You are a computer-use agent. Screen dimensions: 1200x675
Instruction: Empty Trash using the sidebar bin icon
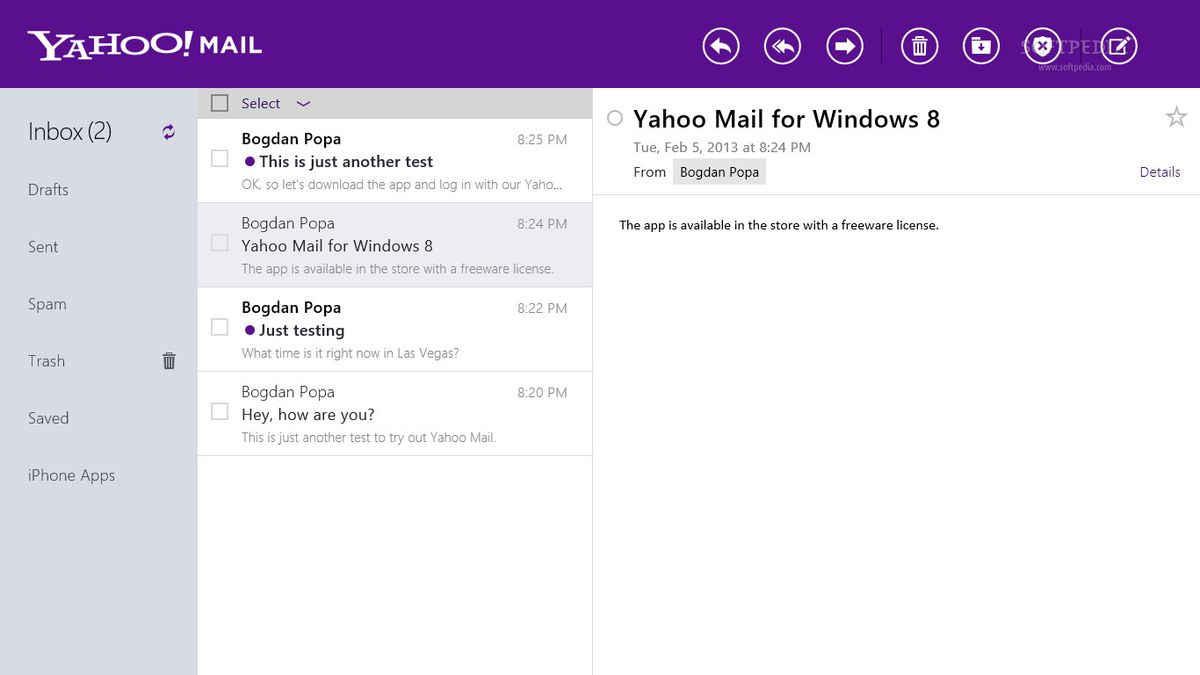pyautogui.click(x=169, y=361)
